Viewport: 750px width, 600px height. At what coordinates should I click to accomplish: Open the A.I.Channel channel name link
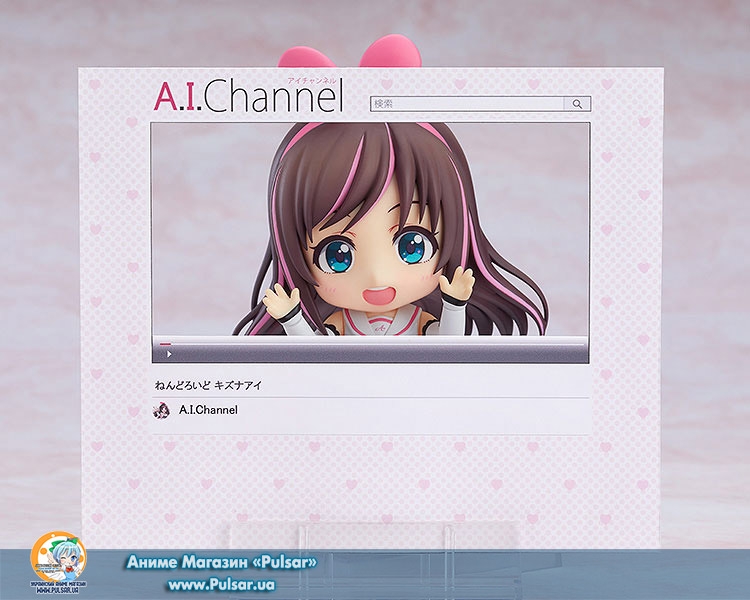[x=208, y=410]
